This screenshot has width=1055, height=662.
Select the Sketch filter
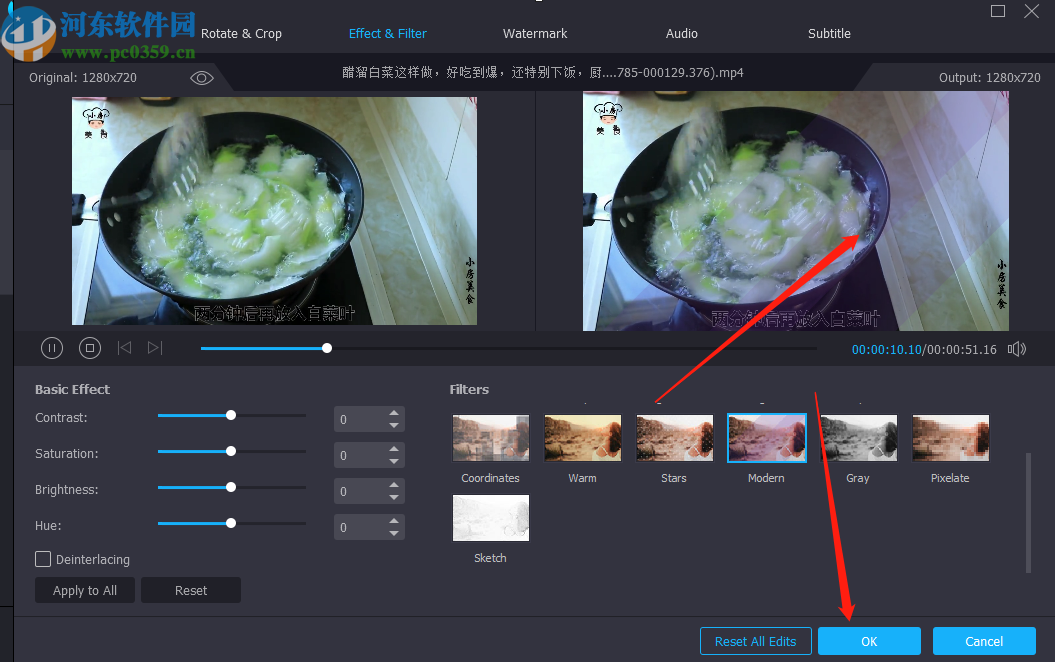pyautogui.click(x=490, y=517)
